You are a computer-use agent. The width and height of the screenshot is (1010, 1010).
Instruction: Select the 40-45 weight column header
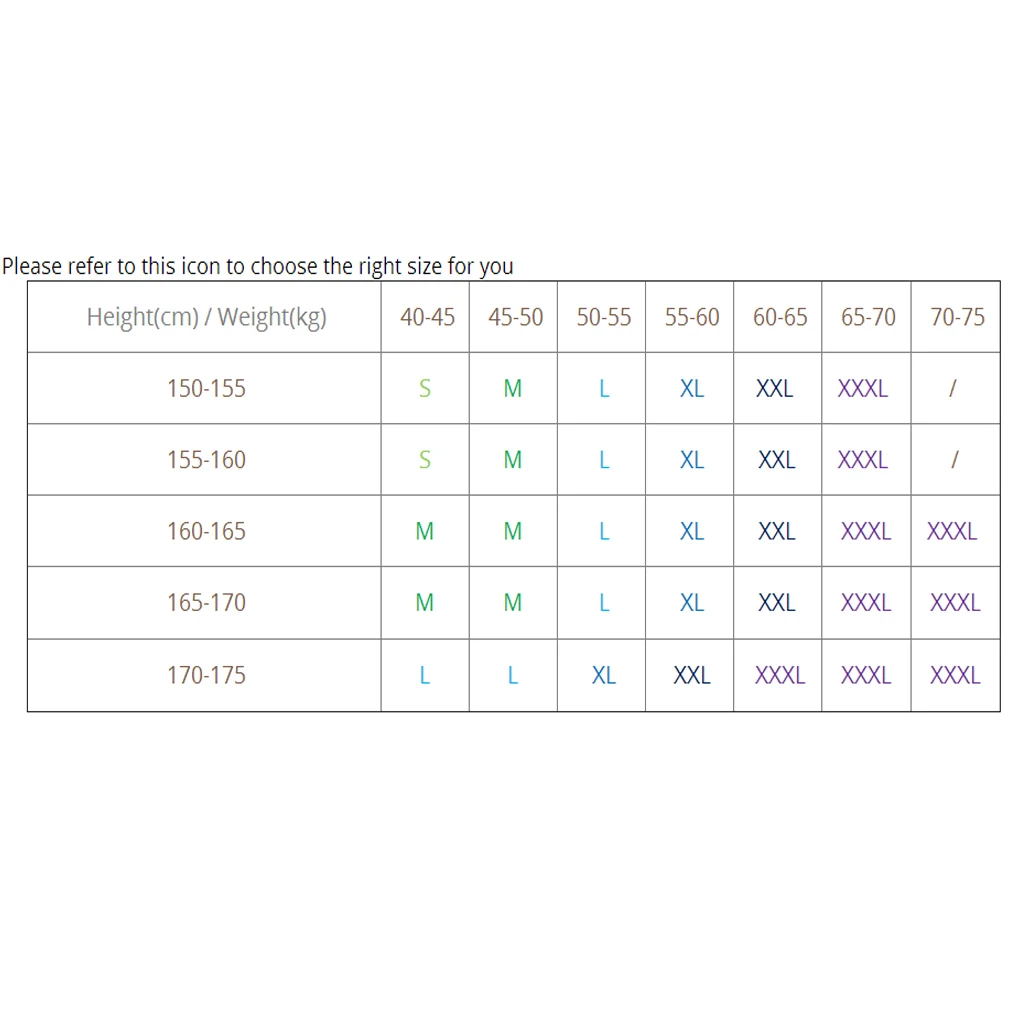coord(427,317)
